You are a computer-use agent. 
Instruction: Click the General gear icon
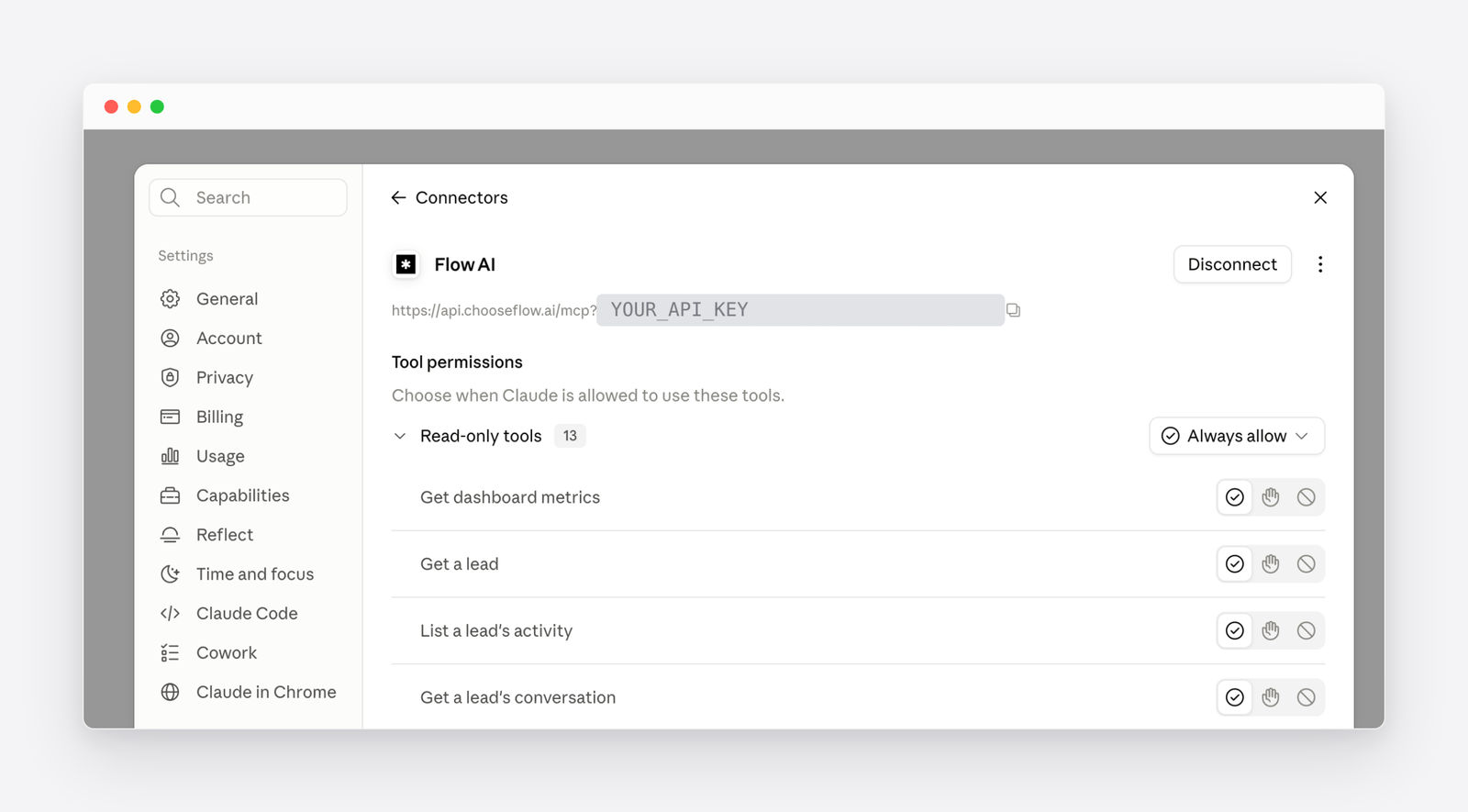pyautogui.click(x=170, y=298)
